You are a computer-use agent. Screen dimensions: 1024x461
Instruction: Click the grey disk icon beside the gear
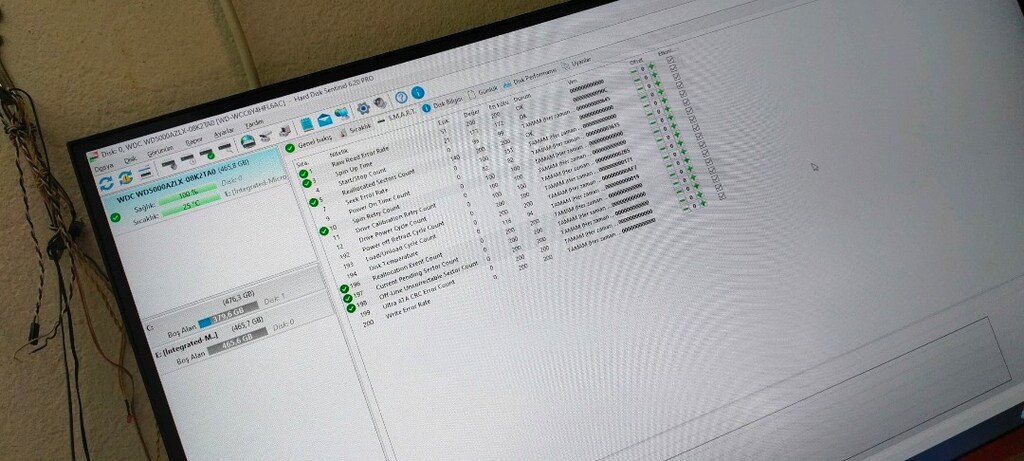coord(379,103)
